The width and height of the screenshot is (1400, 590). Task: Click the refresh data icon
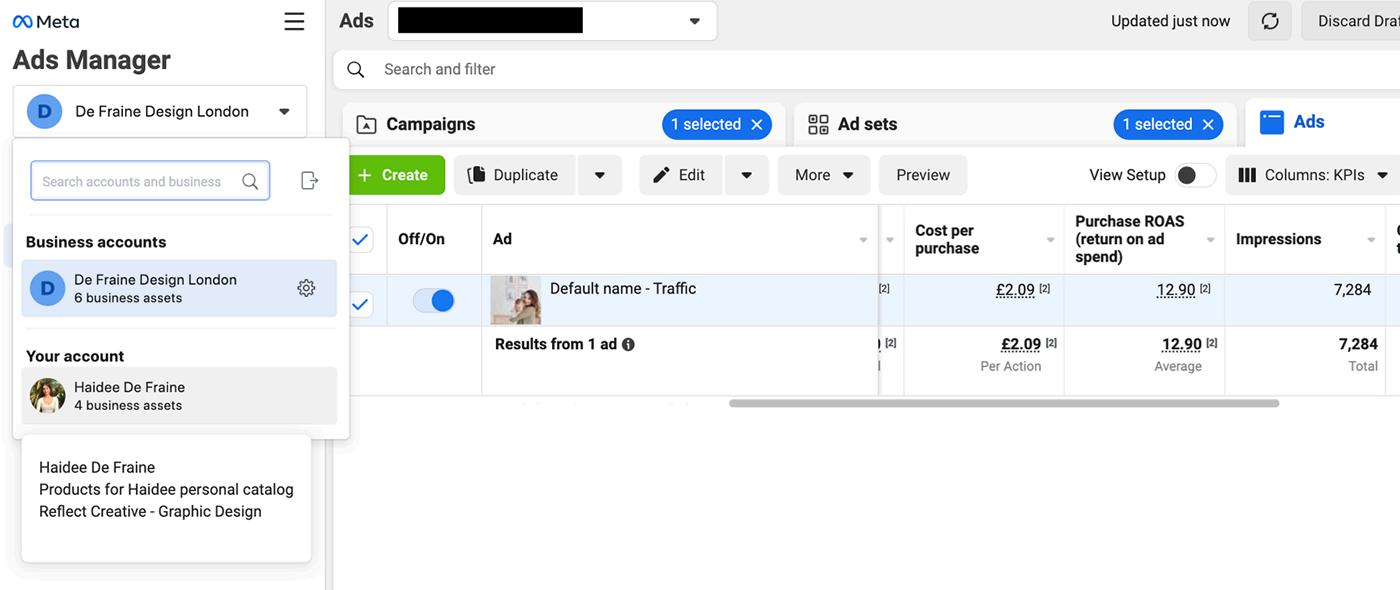click(1270, 21)
